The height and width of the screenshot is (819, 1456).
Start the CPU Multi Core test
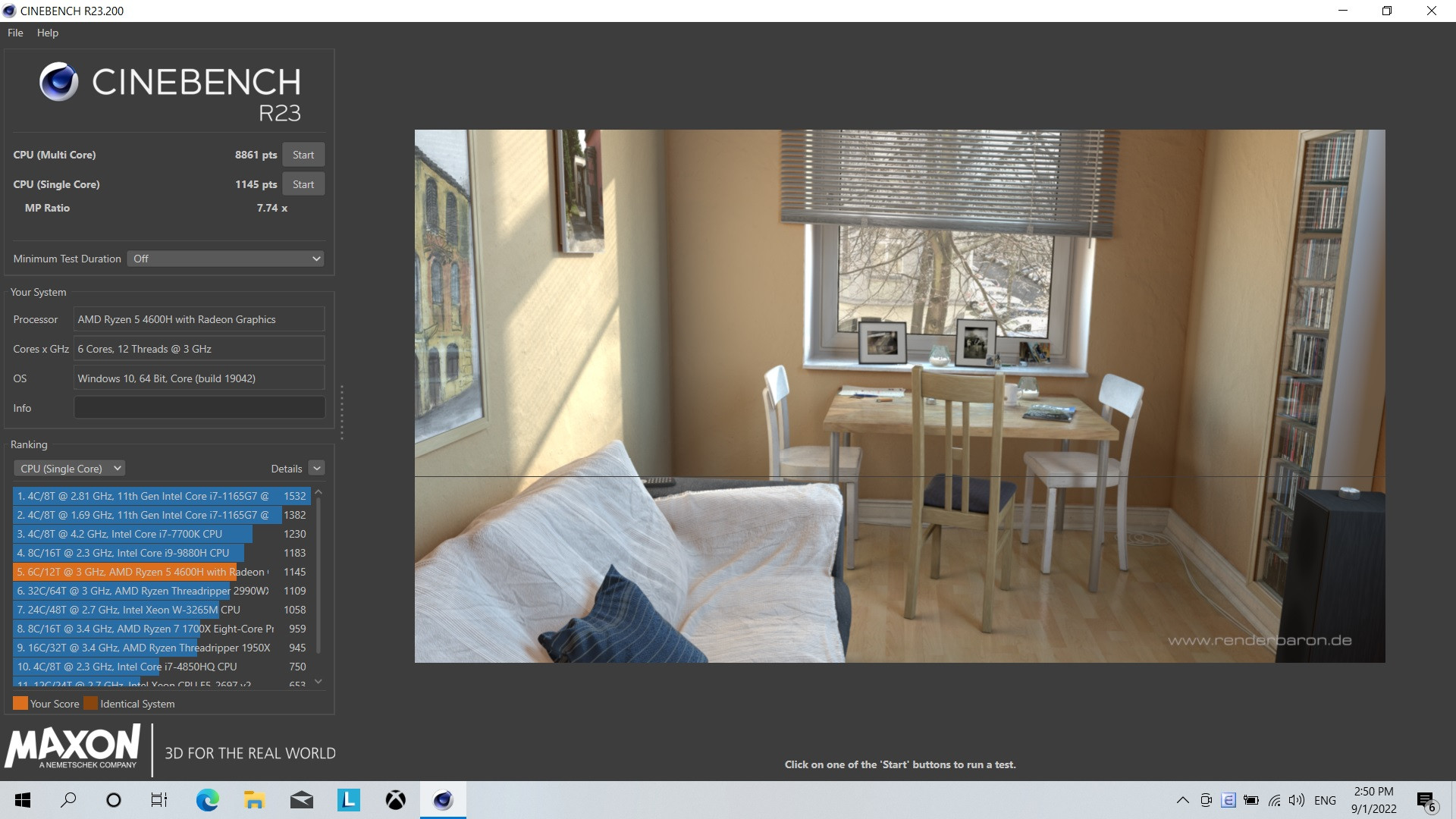tap(303, 155)
